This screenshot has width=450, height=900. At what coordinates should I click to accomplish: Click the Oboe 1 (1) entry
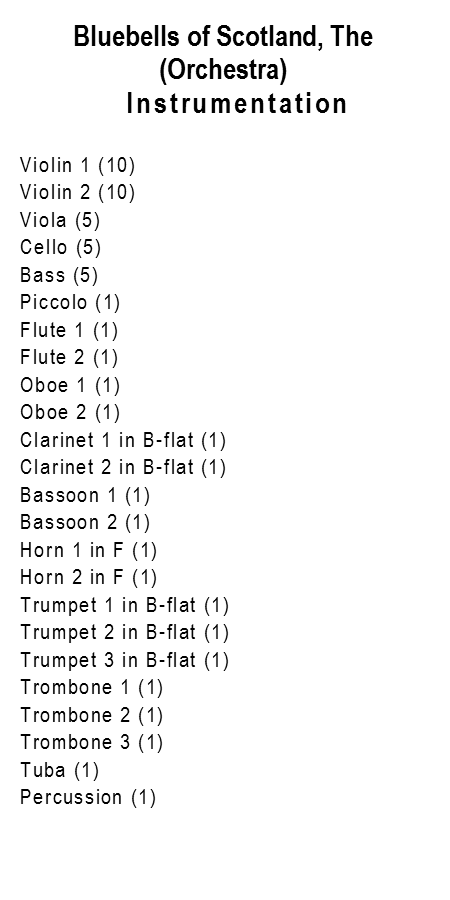70,385
